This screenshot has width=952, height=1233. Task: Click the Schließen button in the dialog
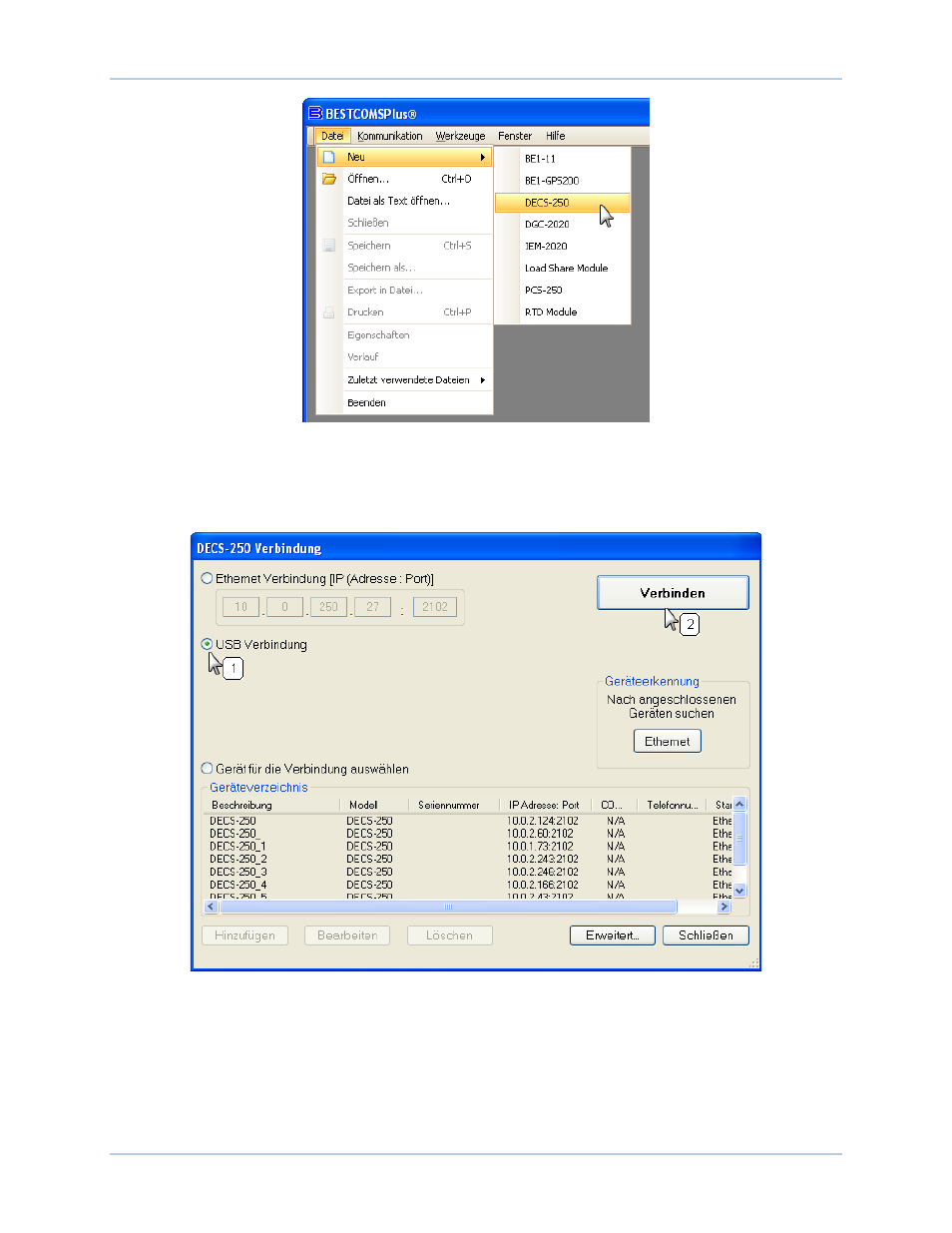[706, 935]
